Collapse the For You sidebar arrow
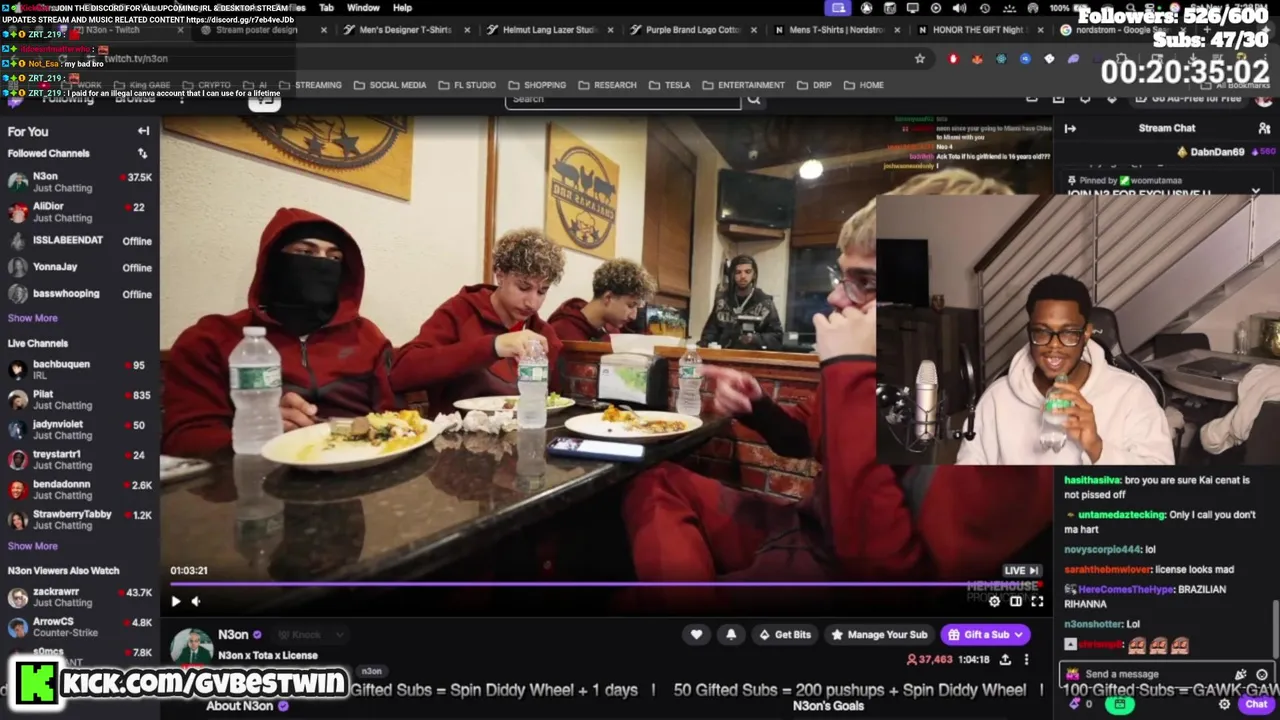The image size is (1280, 720). [144, 131]
